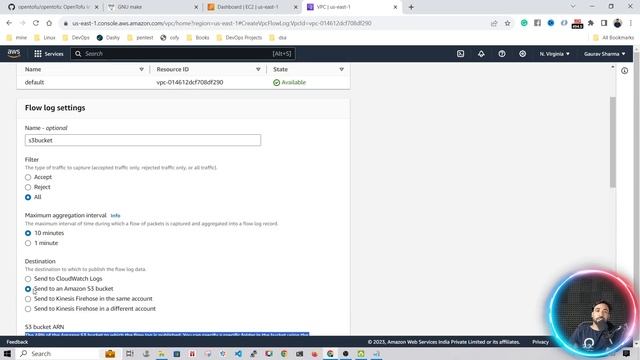
Task: Click the vpc-014612dcf708df290 resource ID
Action: click(x=190, y=82)
